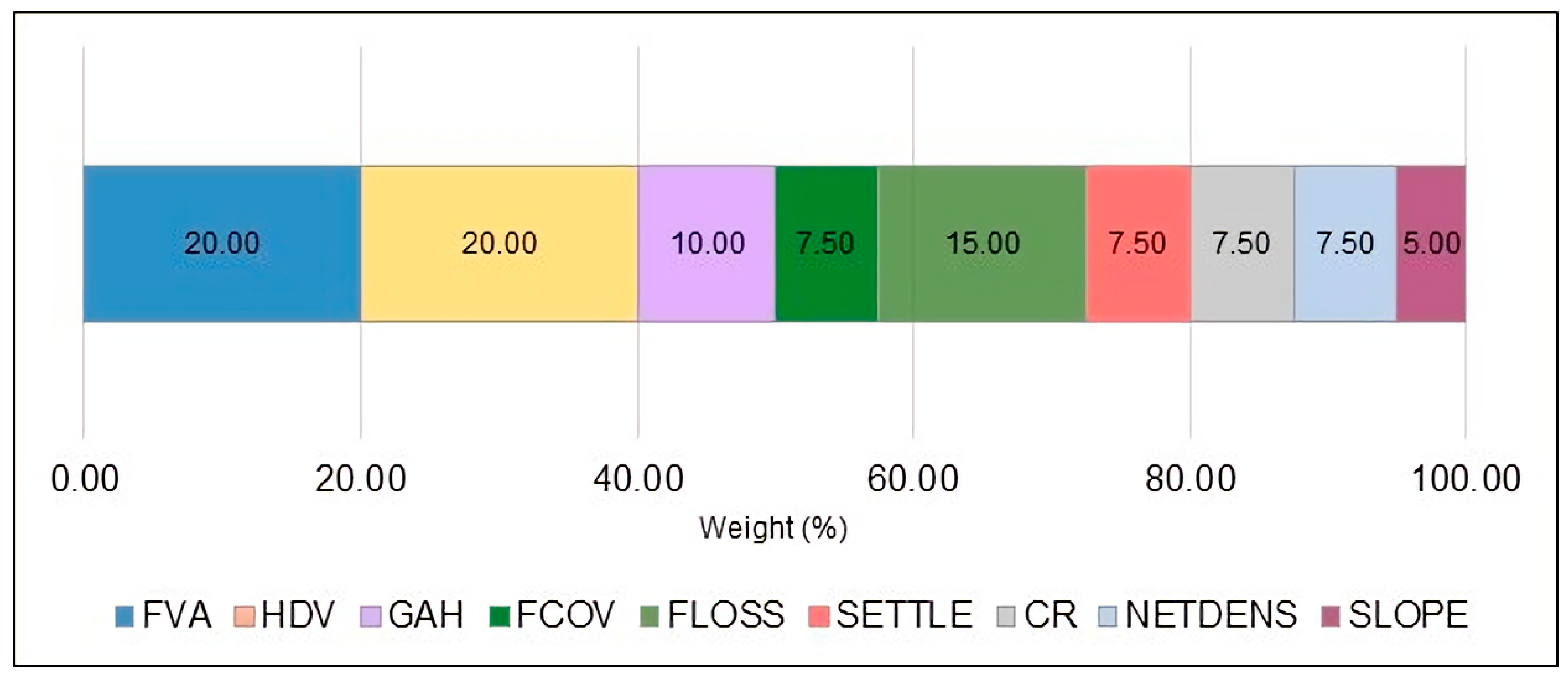Select the yellow 20.00 bar segment
Screen dimensions: 1568x678
499,243
